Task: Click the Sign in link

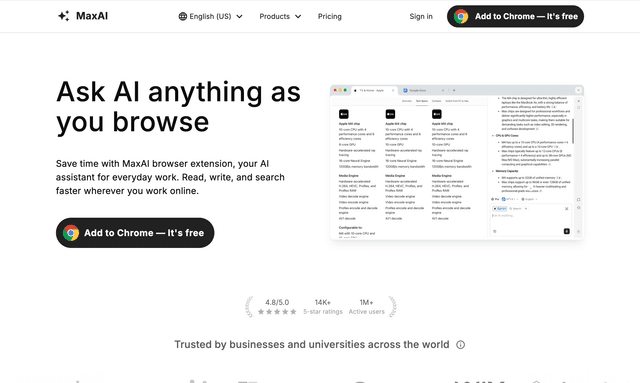Action: coord(421,16)
